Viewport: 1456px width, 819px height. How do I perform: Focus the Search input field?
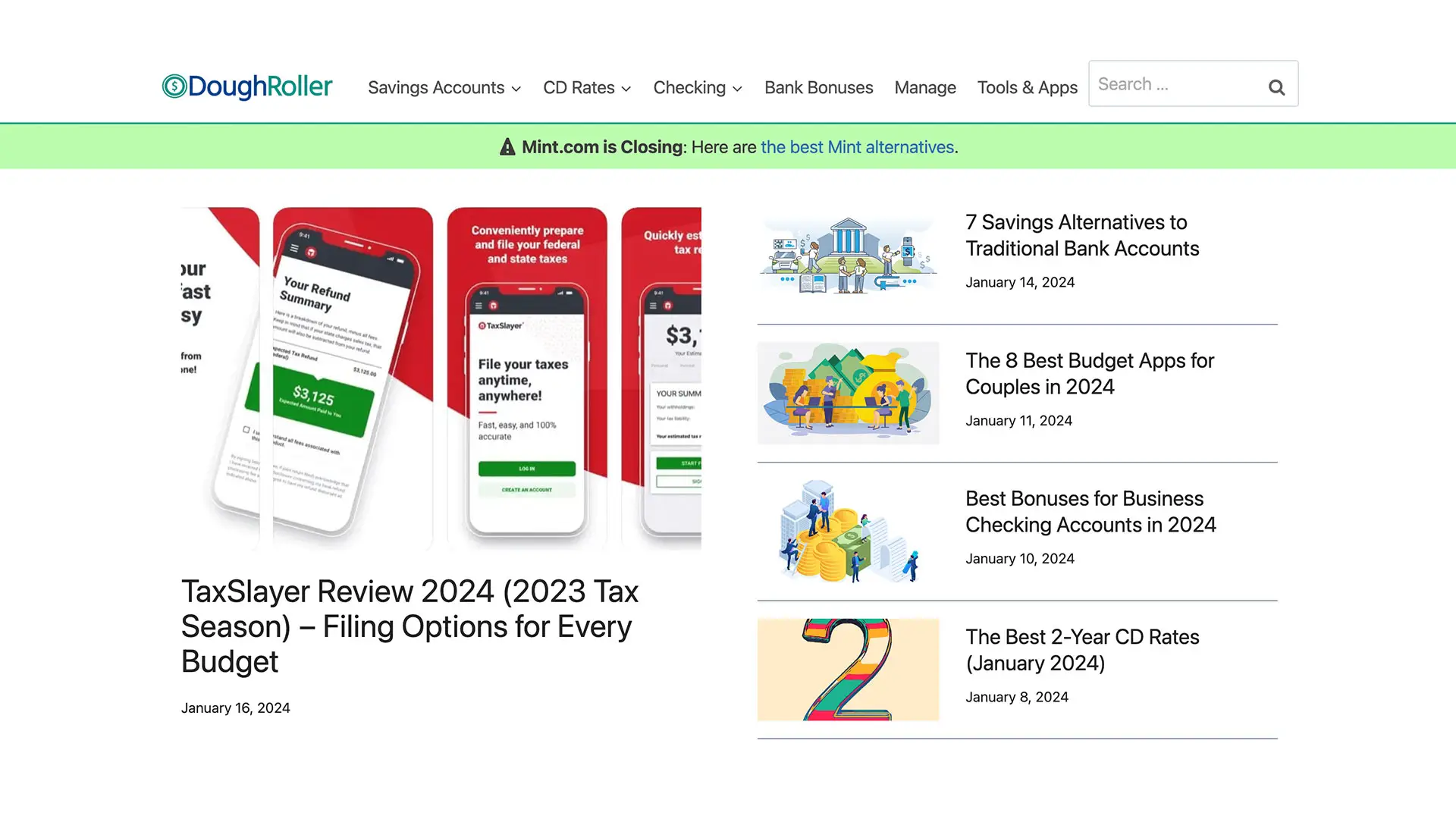coord(1177,83)
